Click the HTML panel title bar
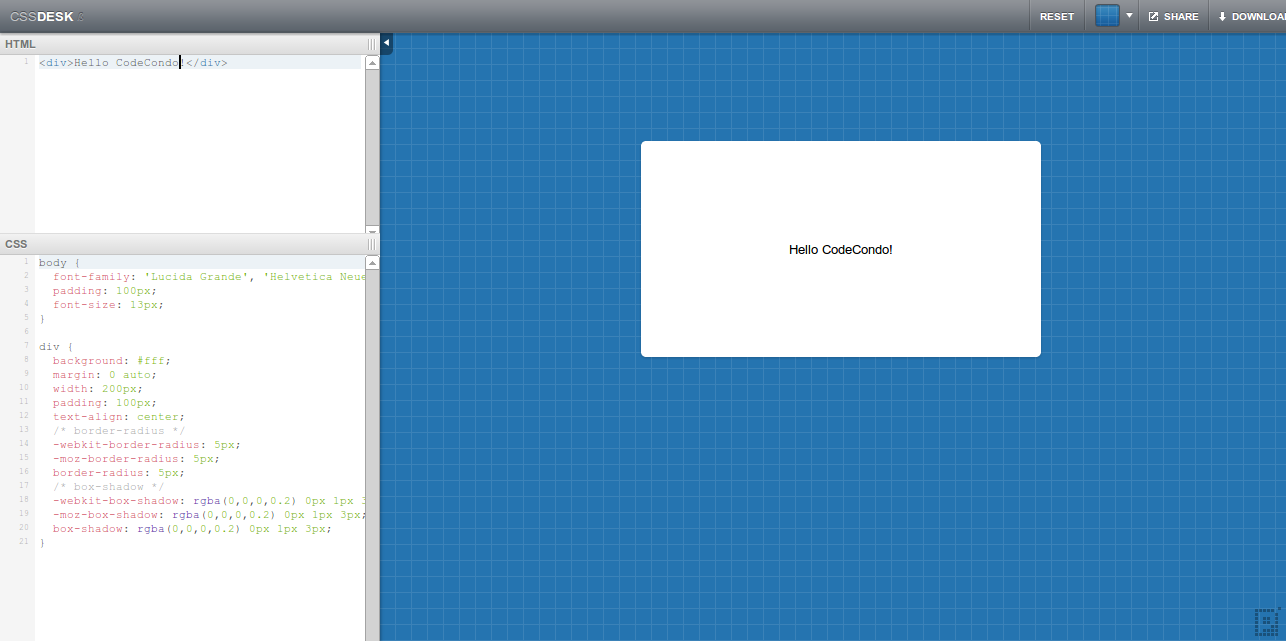 (x=190, y=44)
